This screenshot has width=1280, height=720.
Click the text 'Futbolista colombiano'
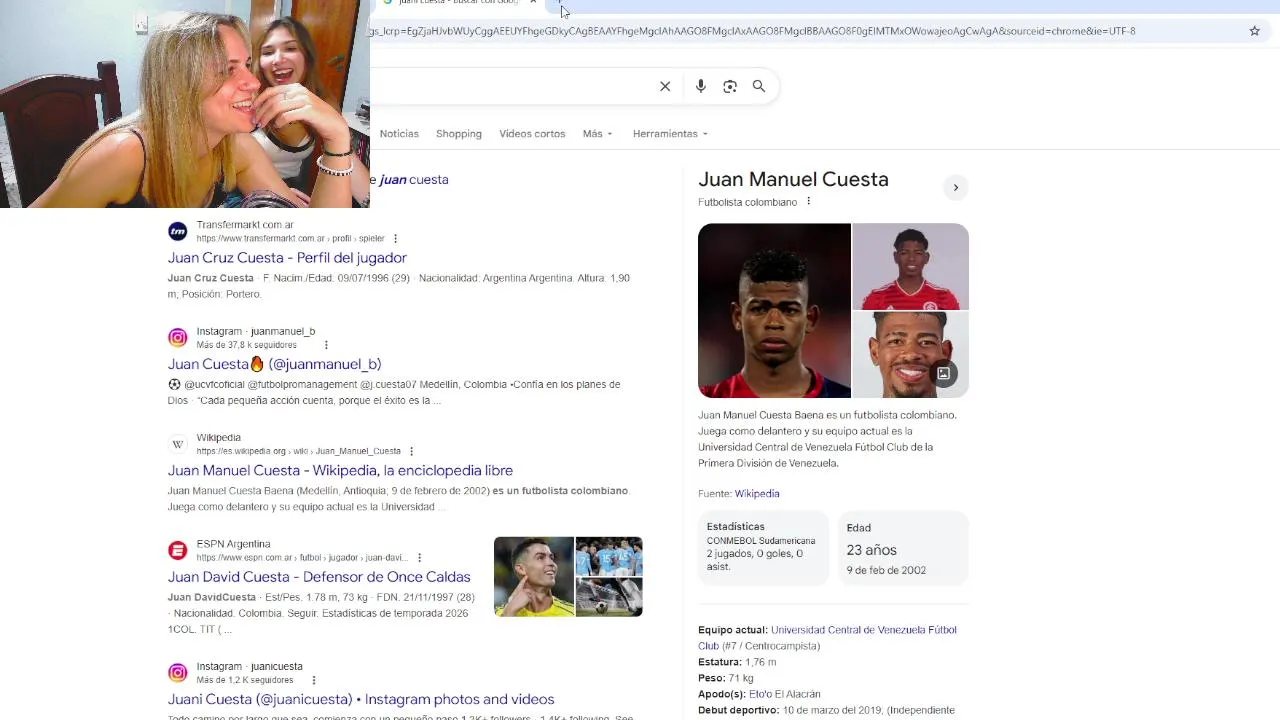click(x=748, y=202)
